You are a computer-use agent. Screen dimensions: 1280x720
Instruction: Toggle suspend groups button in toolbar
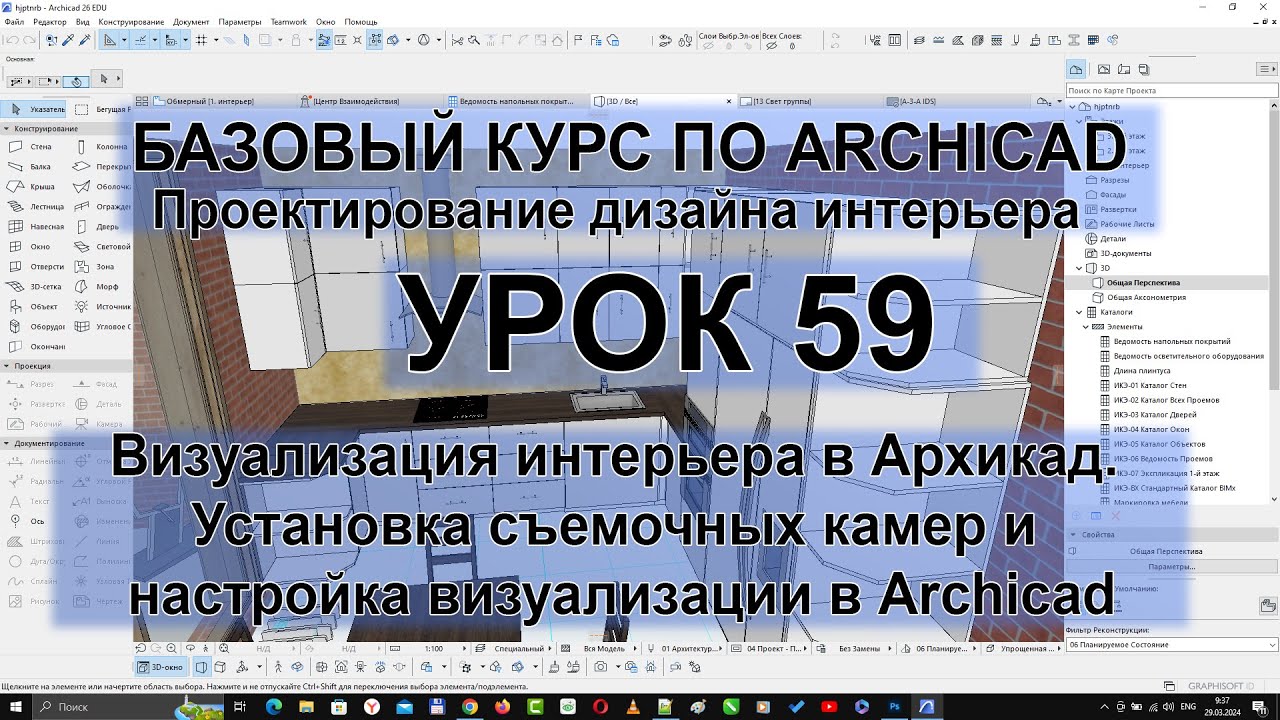(x=374, y=40)
